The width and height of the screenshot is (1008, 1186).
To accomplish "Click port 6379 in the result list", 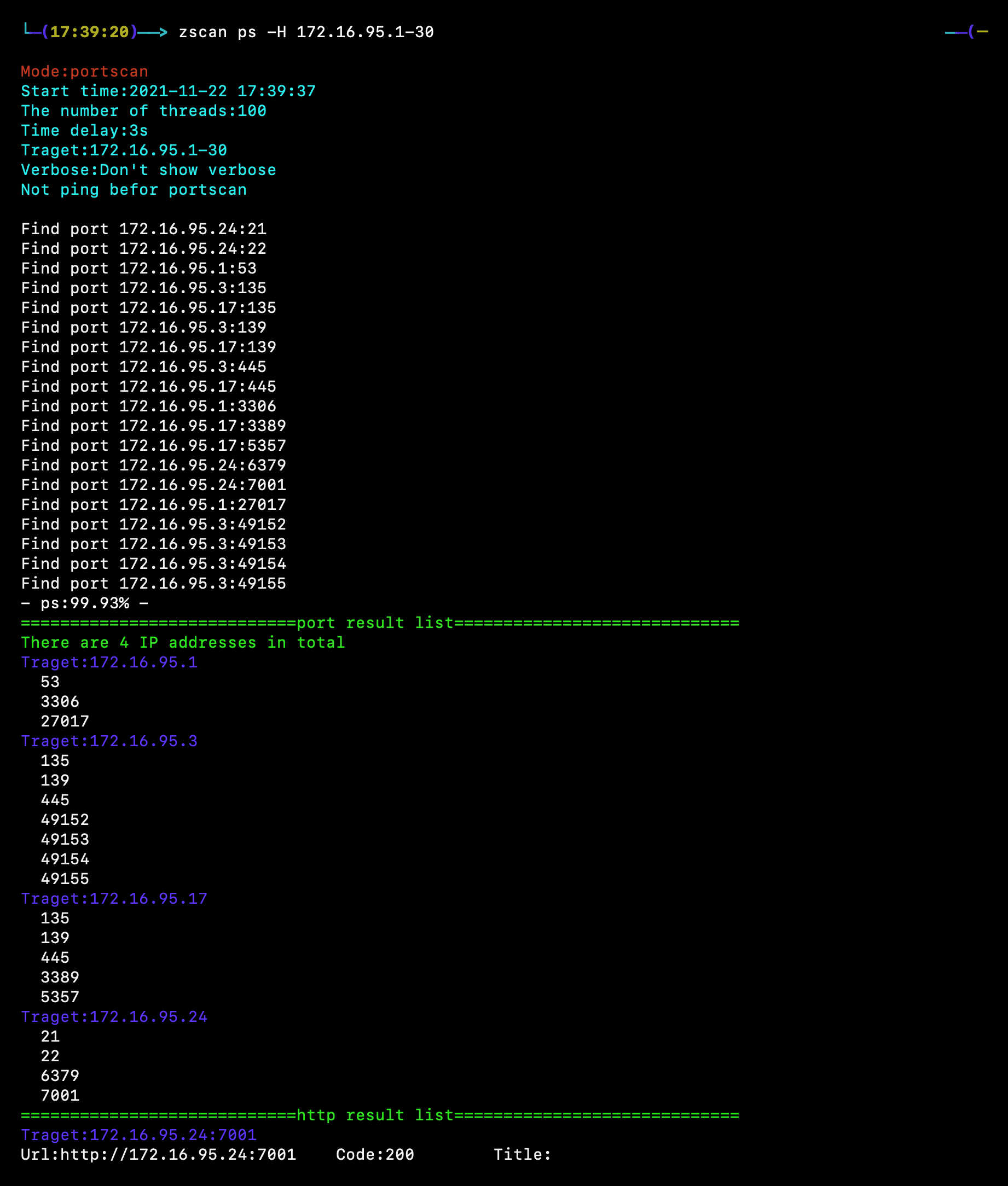I will tap(60, 1076).
